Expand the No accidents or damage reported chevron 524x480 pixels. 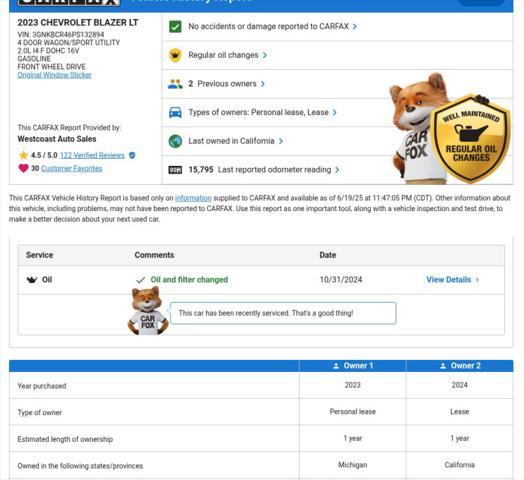tap(355, 26)
